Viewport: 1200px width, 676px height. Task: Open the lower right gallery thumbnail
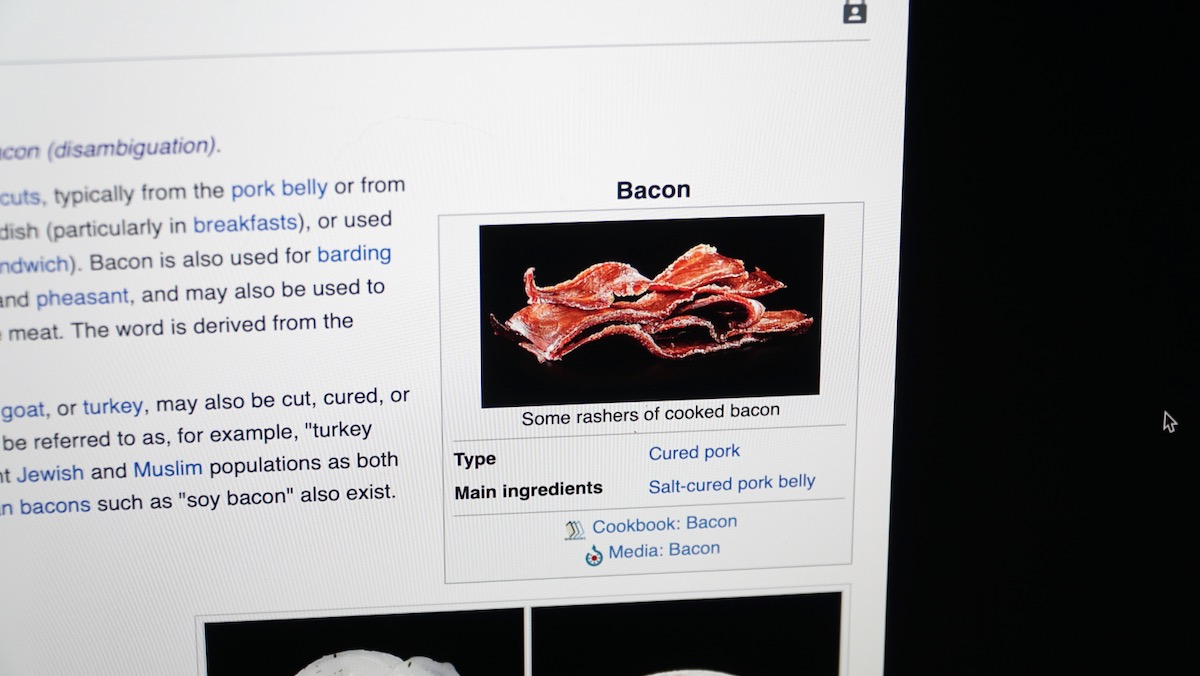click(686, 635)
